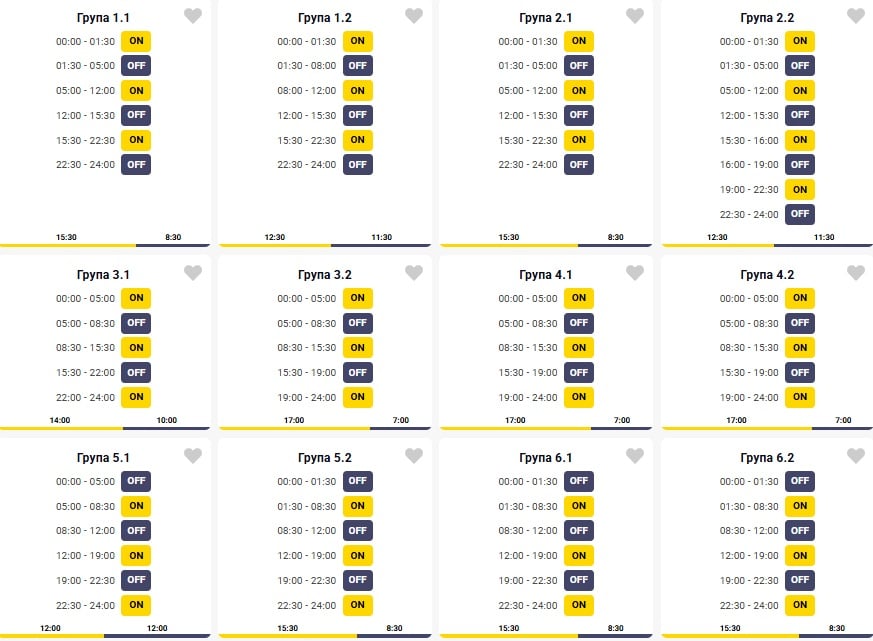Viewport: 873px width, 641px height.
Task: Open the Група 4.2 title
Action: tap(767, 275)
